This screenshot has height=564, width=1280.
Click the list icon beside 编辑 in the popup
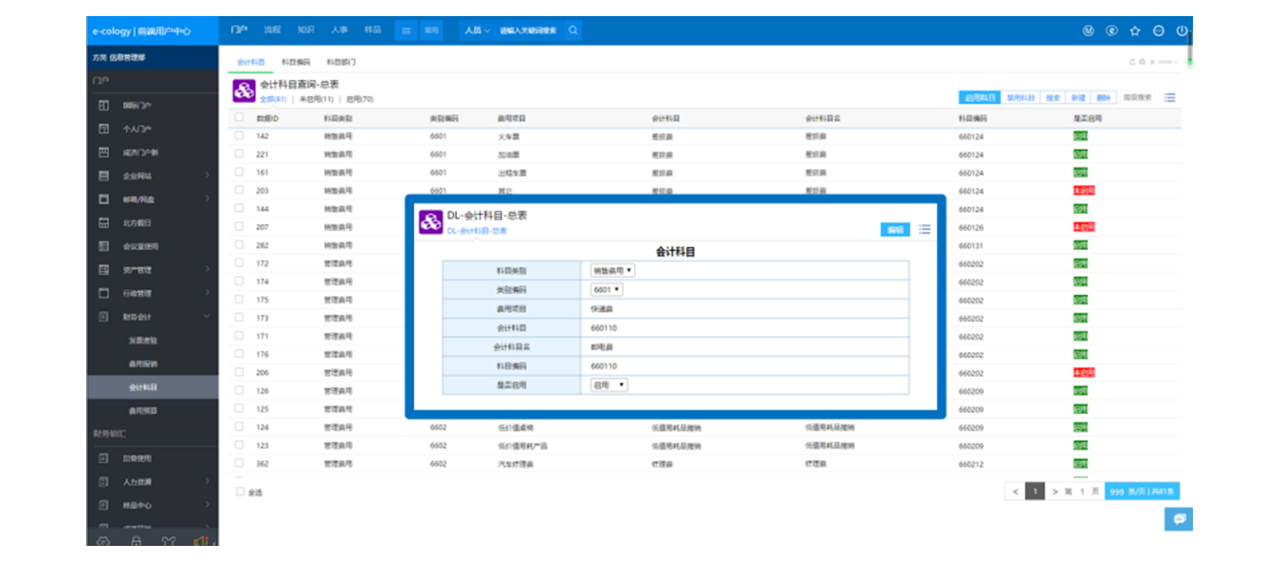tap(925, 229)
